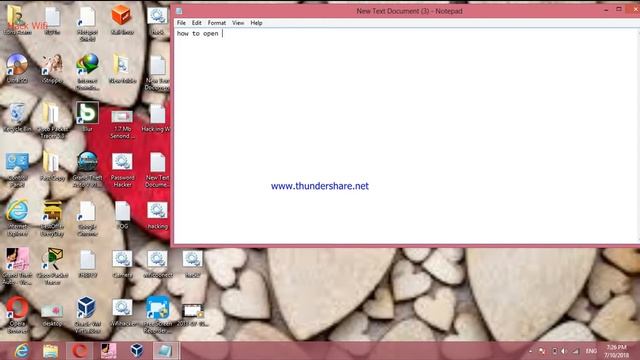Open the taskbar clock and date

pos(616,351)
